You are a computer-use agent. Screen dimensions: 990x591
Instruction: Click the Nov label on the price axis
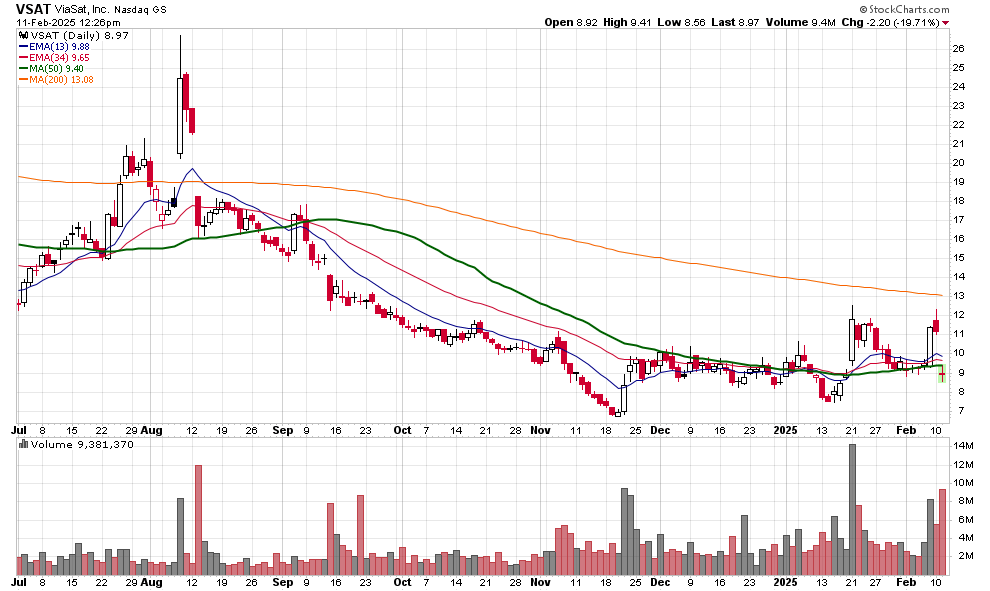click(x=540, y=430)
